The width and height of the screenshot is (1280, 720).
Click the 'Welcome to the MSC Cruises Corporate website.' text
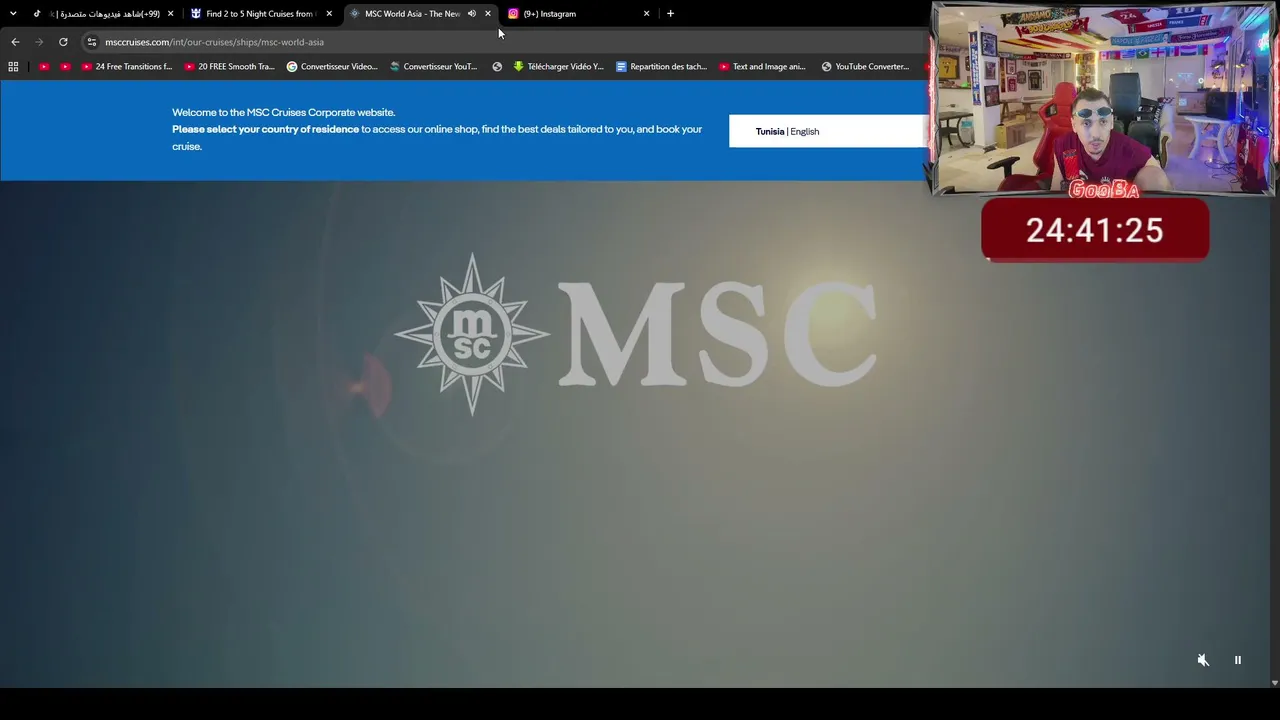point(283,112)
